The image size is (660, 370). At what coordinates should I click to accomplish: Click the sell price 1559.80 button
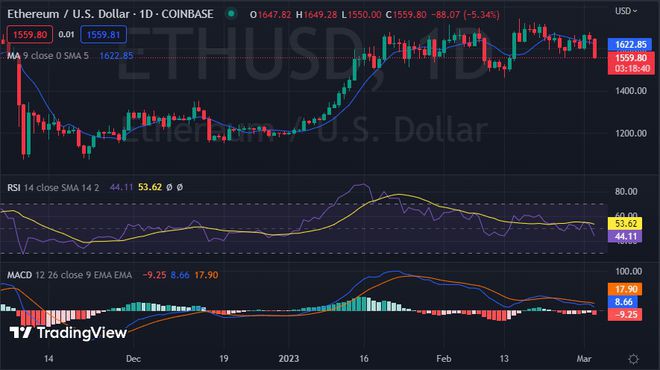coord(30,35)
